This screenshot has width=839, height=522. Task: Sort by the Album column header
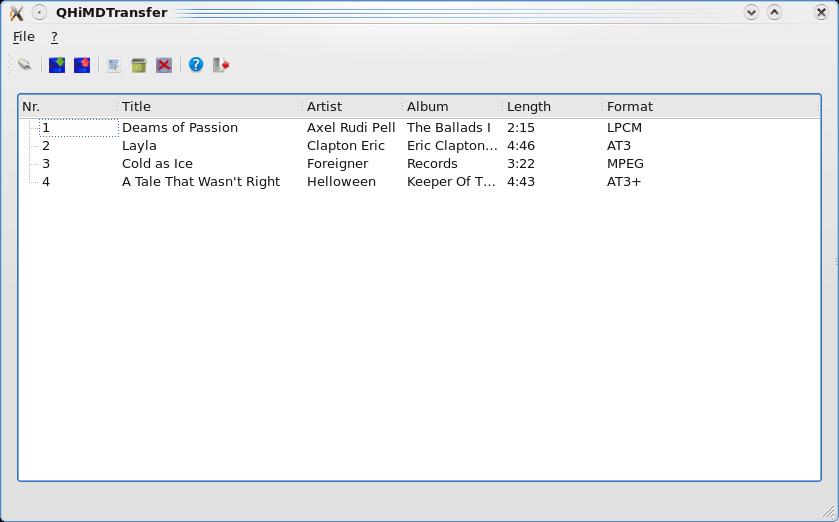click(x=453, y=106)
